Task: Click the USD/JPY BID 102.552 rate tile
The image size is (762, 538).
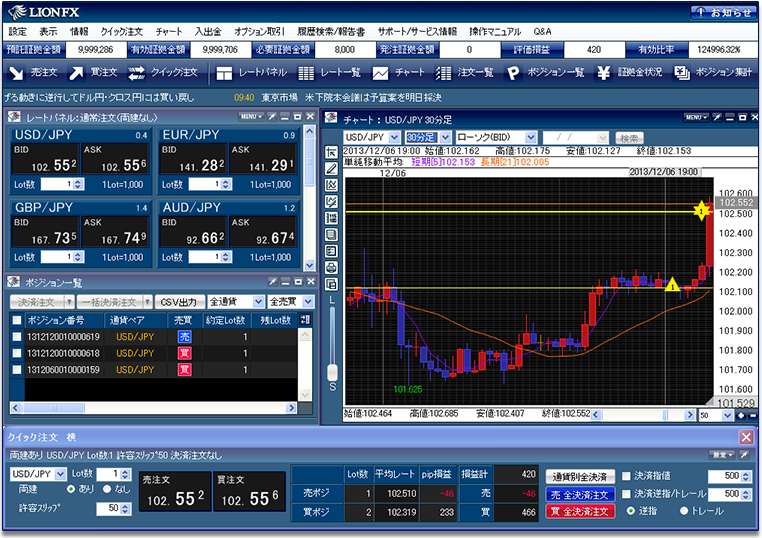Action: pyautogui.click(x=46, y=158)
